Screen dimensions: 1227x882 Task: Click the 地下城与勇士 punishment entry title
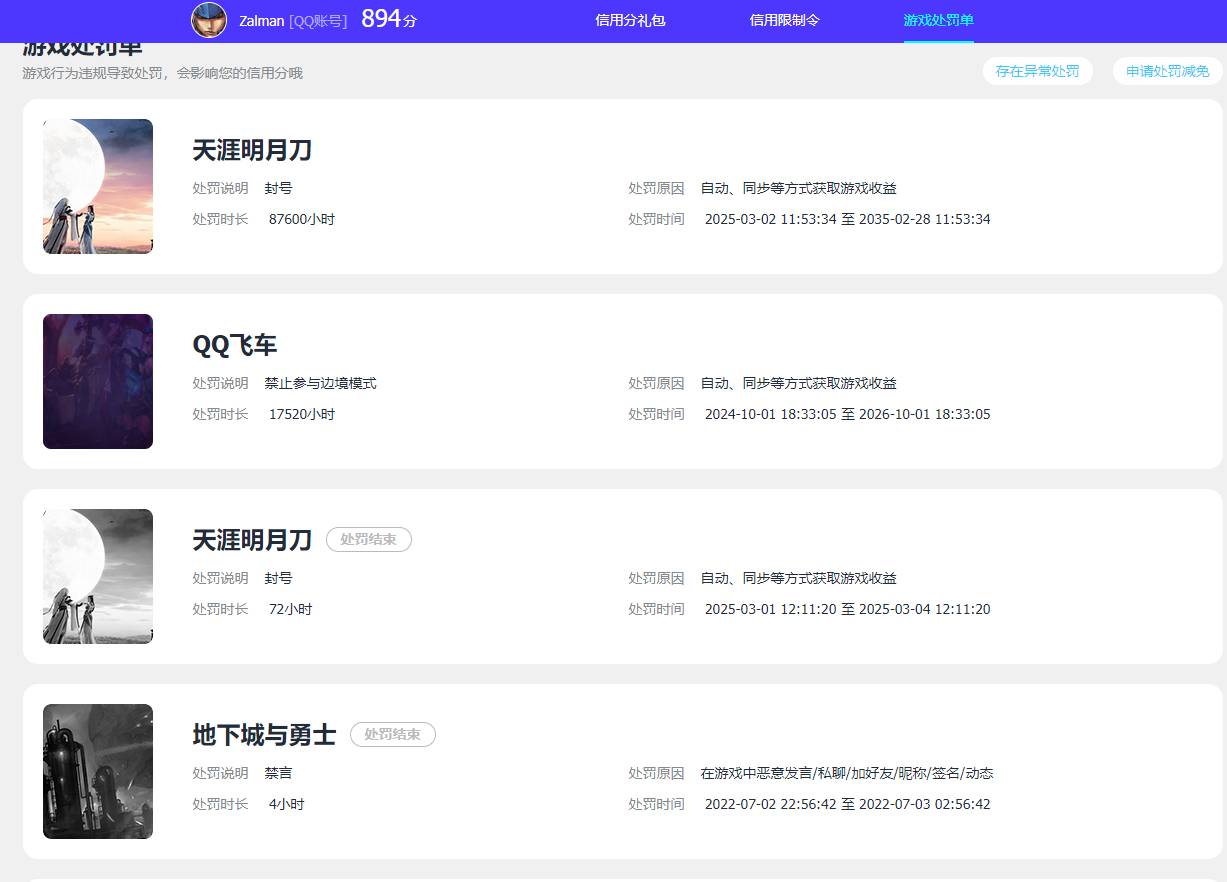click(265, 734)
